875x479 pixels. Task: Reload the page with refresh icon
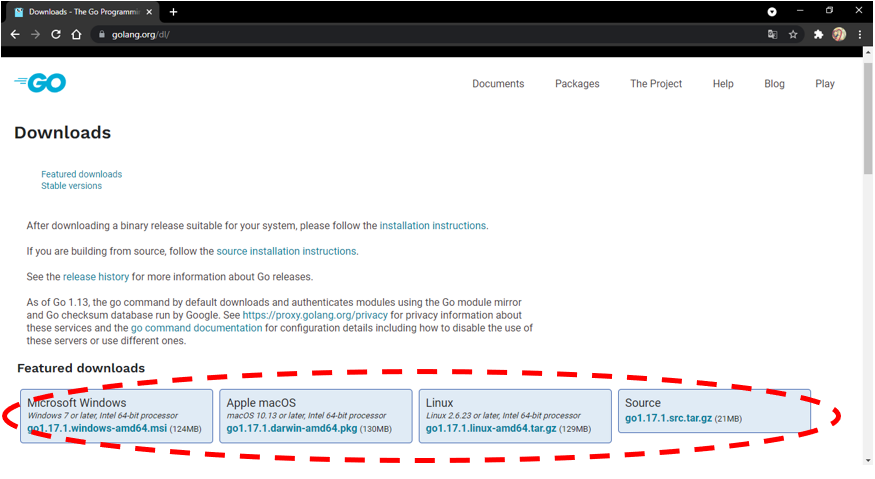tap(56, 34)
